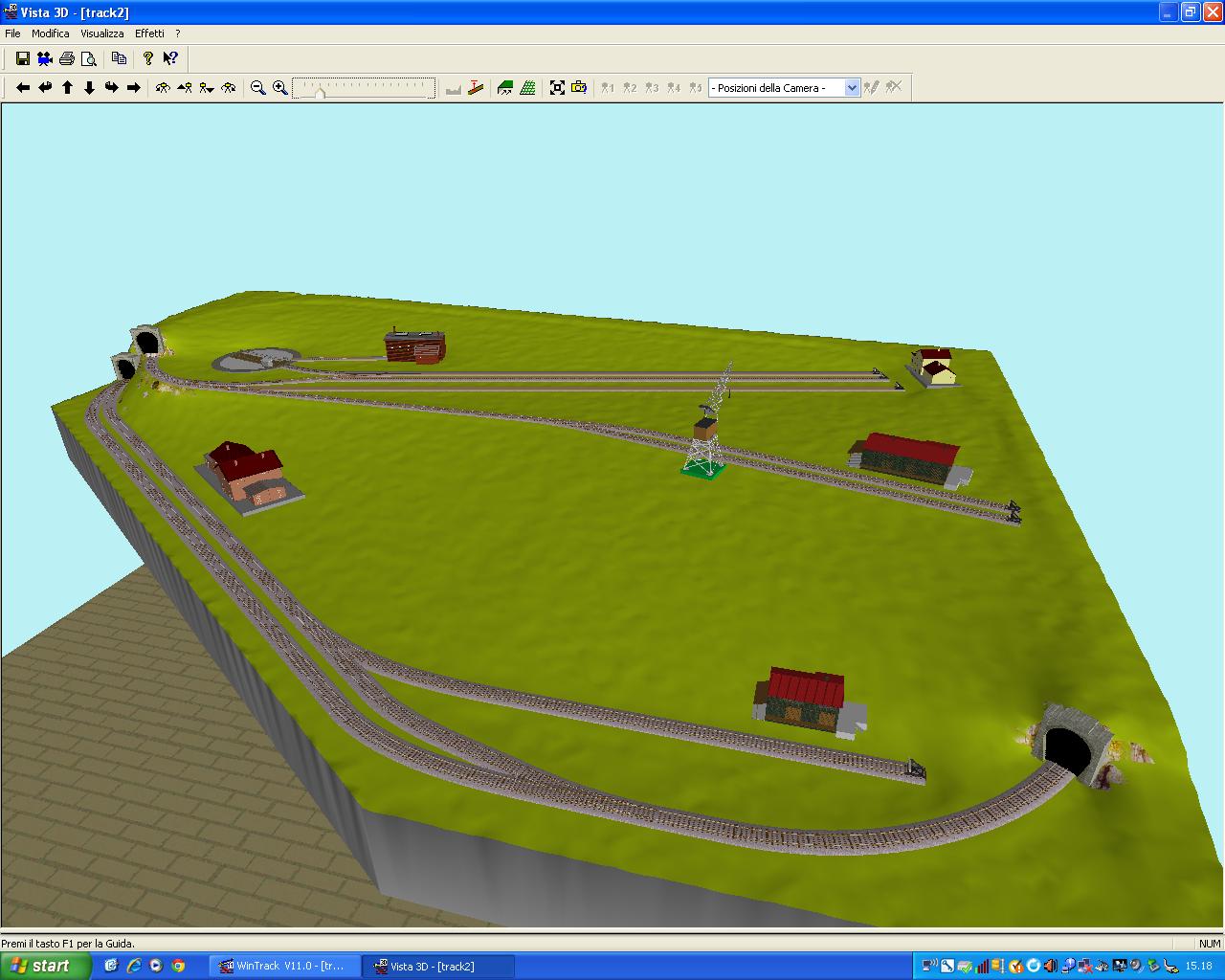Click the grayed terrain profile icon
Viewport: 1225px width, 980px height.
[454, 88]
